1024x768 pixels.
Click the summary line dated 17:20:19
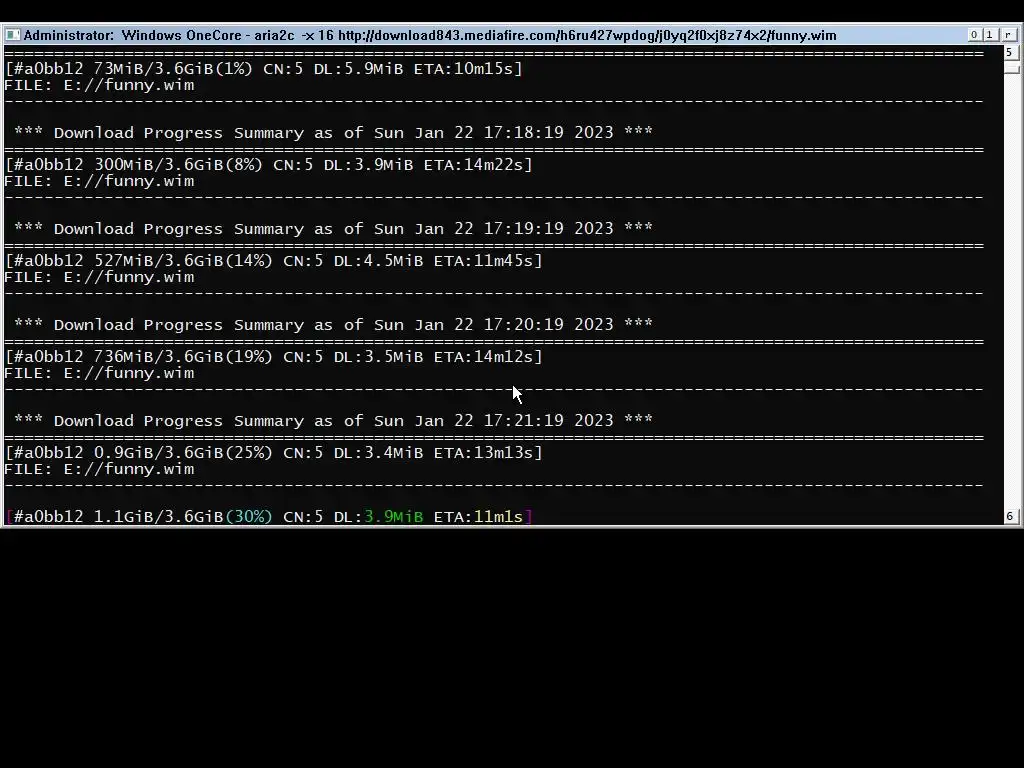[x=333, y=325]
